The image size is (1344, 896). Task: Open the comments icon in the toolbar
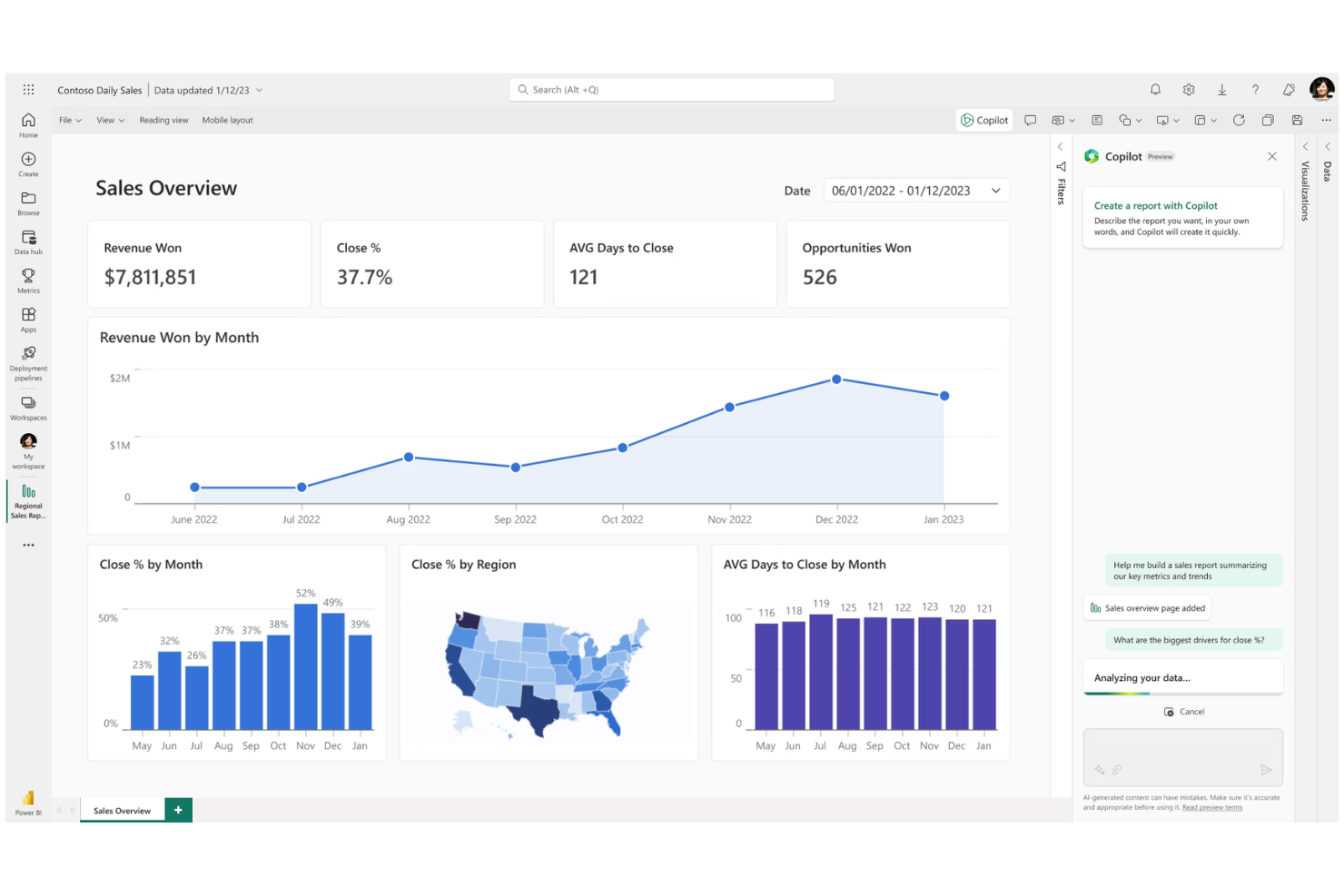pyautogui.click(x=1030, y=119)
